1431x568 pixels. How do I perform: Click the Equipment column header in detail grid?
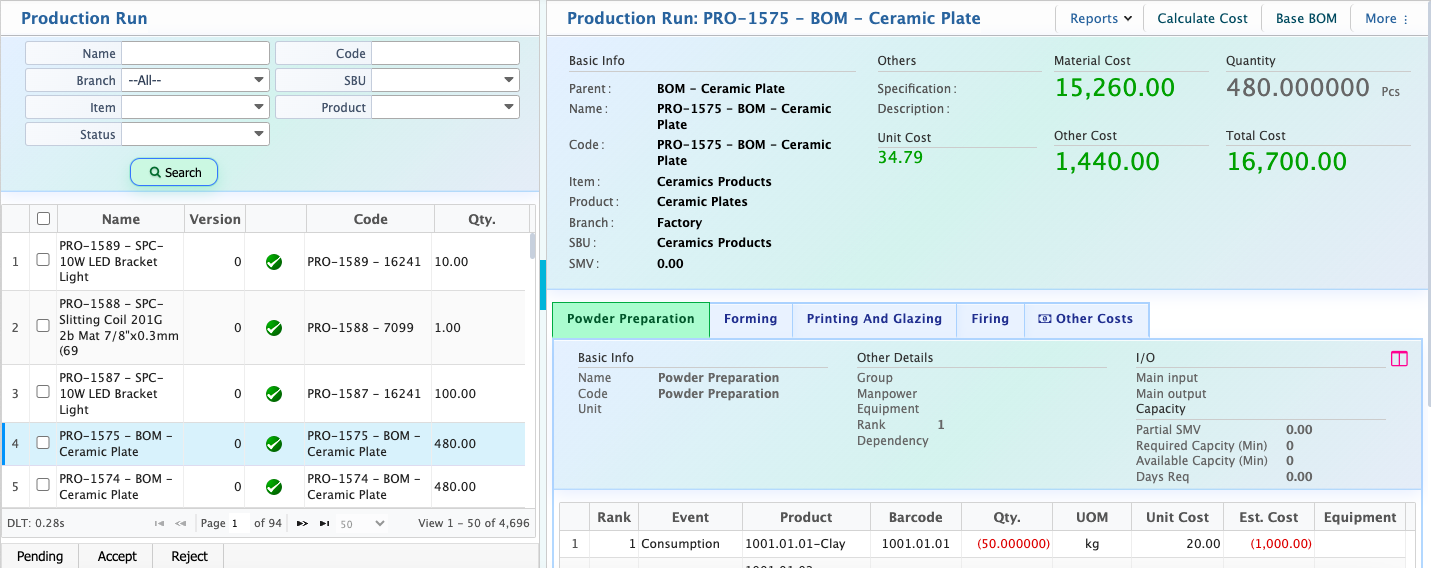pyautogui.click(x=1359, y=517)
